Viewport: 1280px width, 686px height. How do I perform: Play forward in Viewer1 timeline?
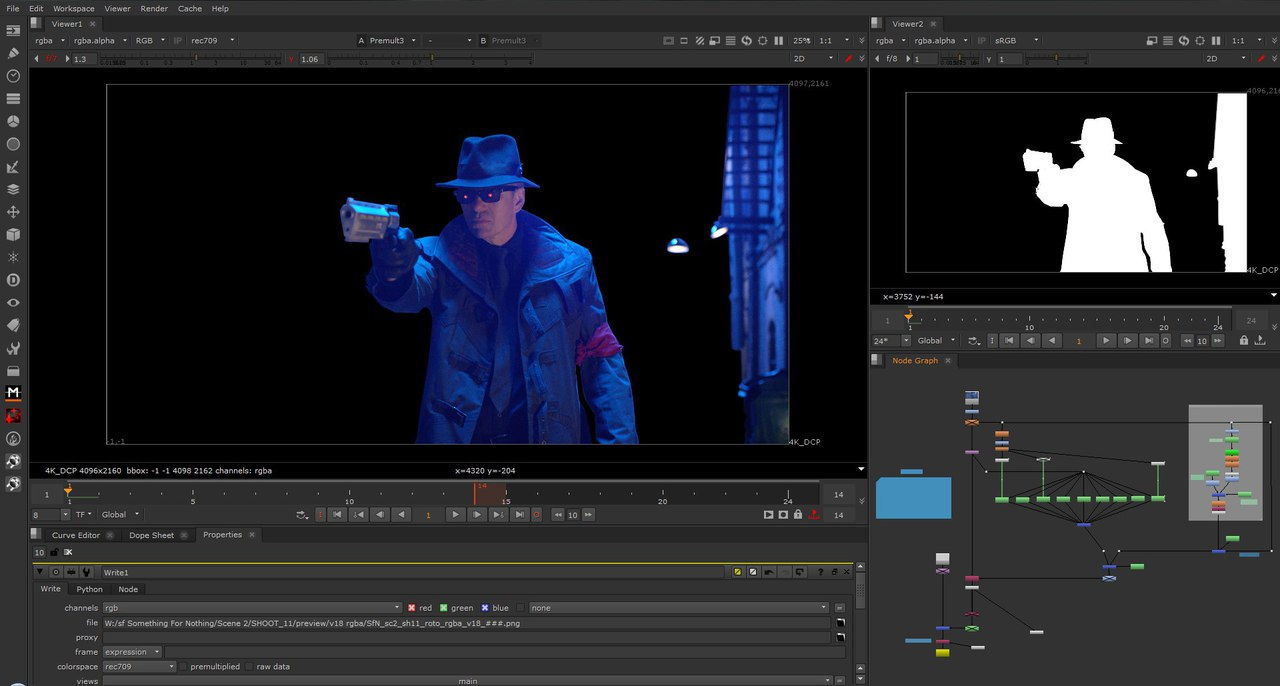pyautogui.click(x=456, y=515)
